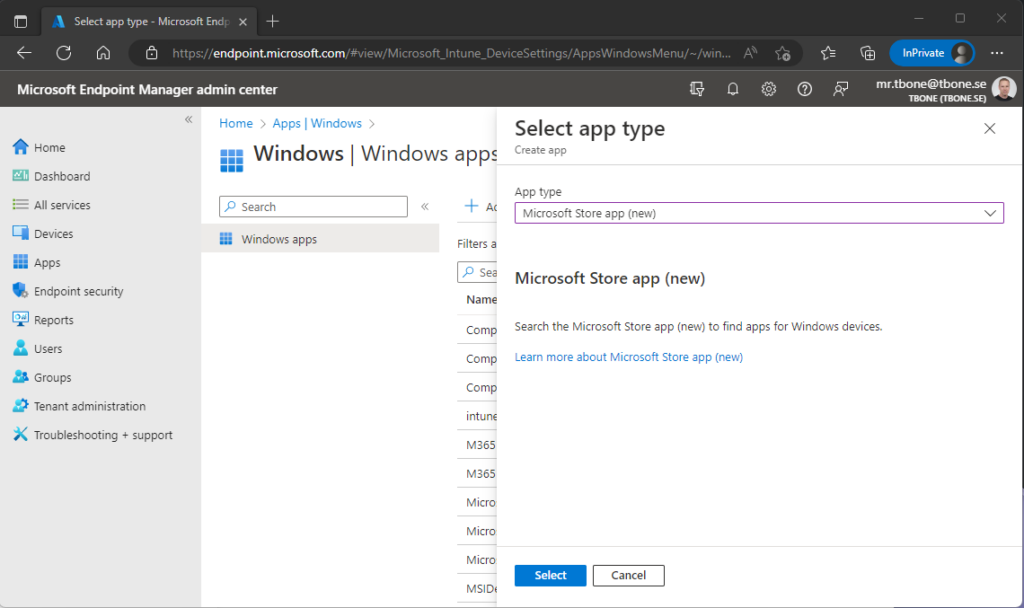Open the tab actions menu icon

tap(20, 22)
